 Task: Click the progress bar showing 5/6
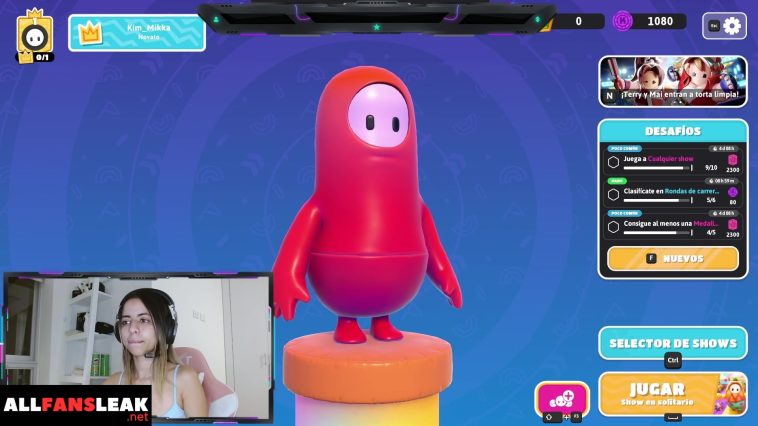tap(657, 200)
